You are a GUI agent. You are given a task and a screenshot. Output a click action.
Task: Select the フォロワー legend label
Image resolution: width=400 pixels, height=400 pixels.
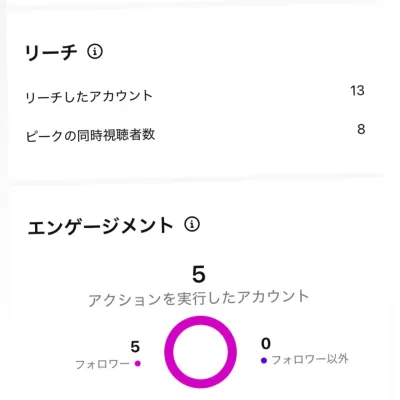pos(103,364)
